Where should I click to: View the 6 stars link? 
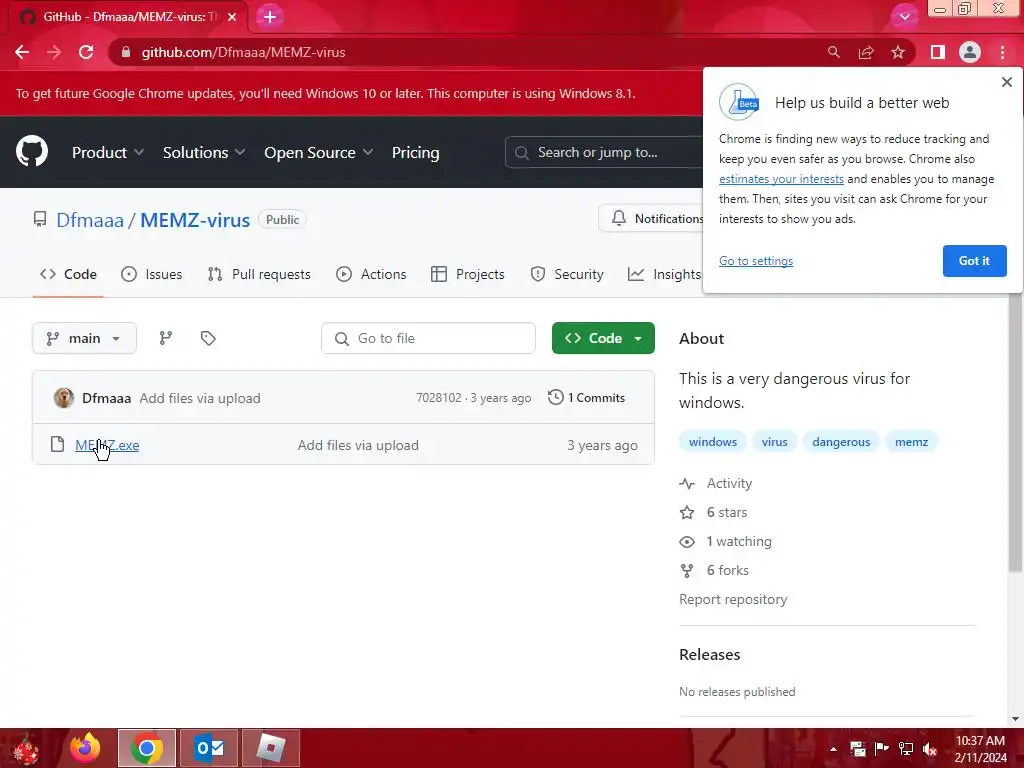(713, 513)
